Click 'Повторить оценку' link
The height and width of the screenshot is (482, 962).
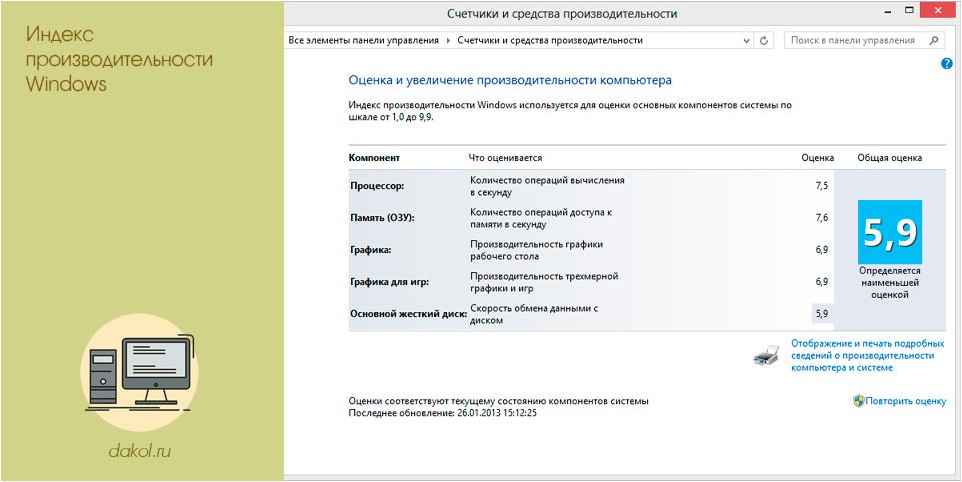point(906,402)
